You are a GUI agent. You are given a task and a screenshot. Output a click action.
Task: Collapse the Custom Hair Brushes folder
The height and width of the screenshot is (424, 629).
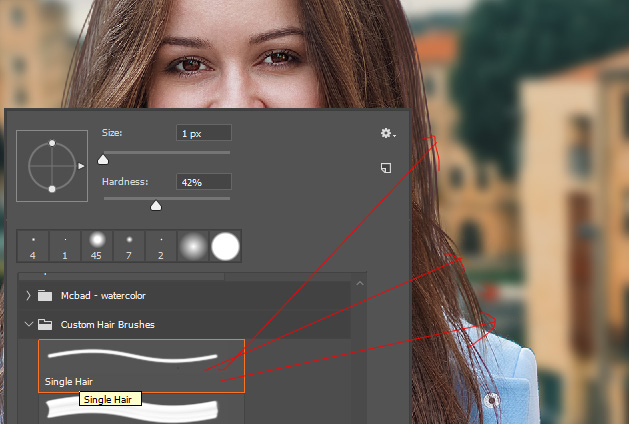coord(28,325)
